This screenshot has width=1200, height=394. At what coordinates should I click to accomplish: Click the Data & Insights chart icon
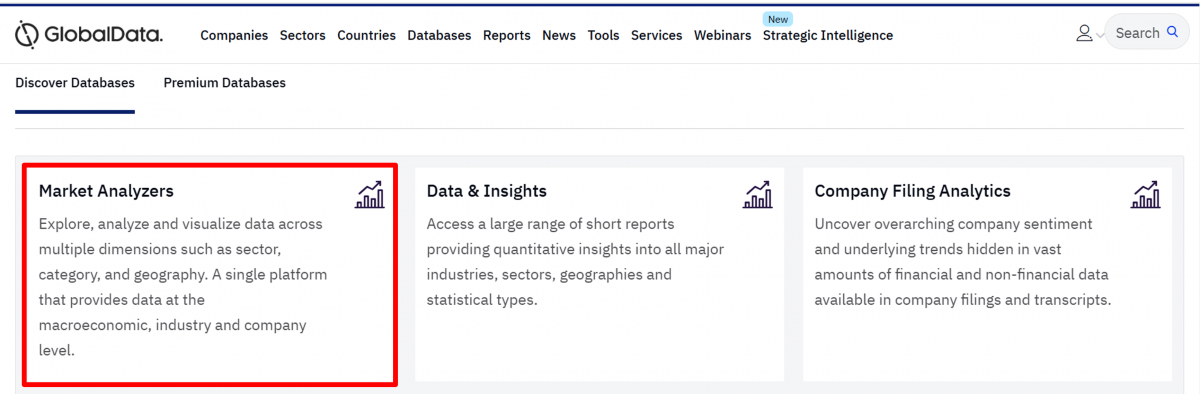[757, 194]
